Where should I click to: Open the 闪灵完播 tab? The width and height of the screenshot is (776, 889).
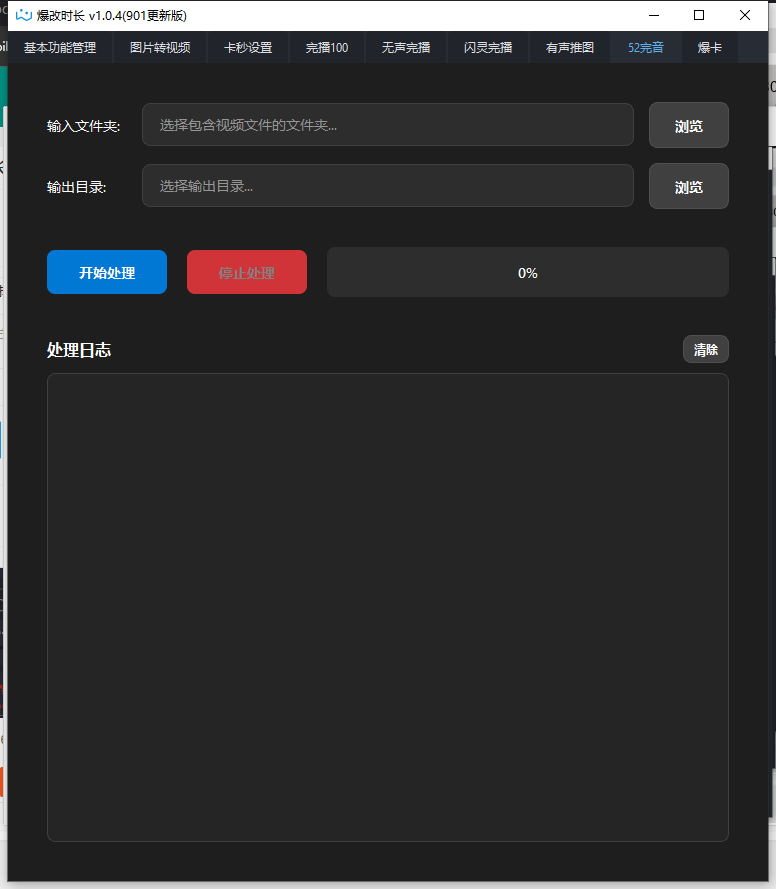(x=488, y=47)
